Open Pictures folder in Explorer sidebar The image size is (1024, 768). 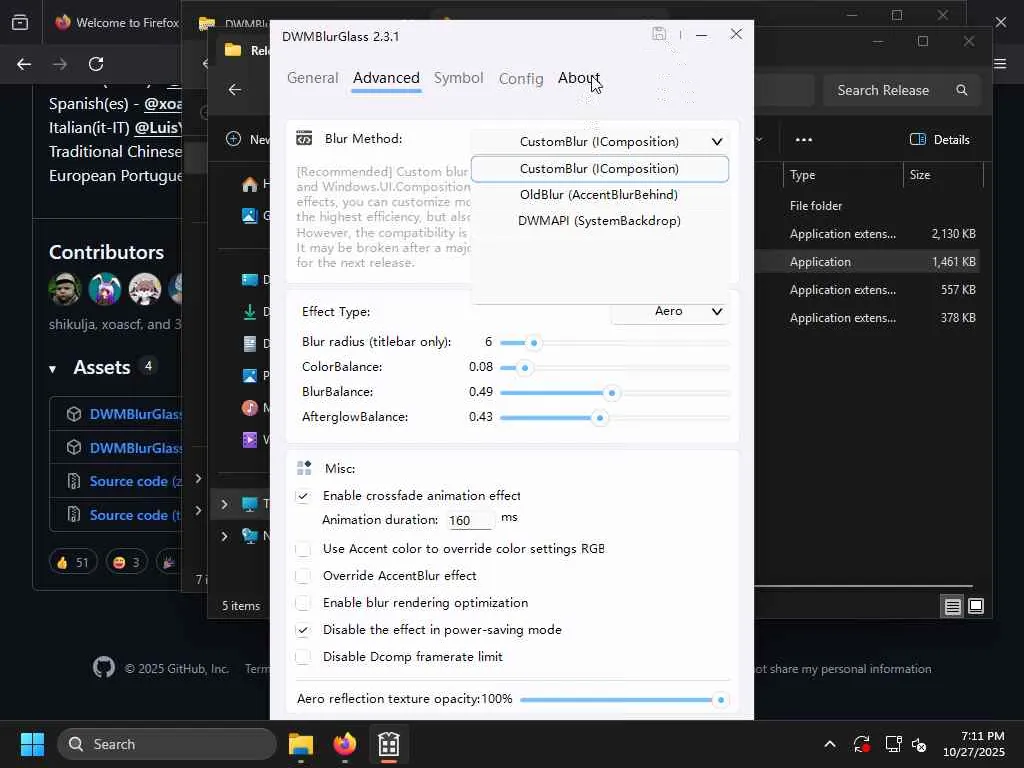pos(249,376)
